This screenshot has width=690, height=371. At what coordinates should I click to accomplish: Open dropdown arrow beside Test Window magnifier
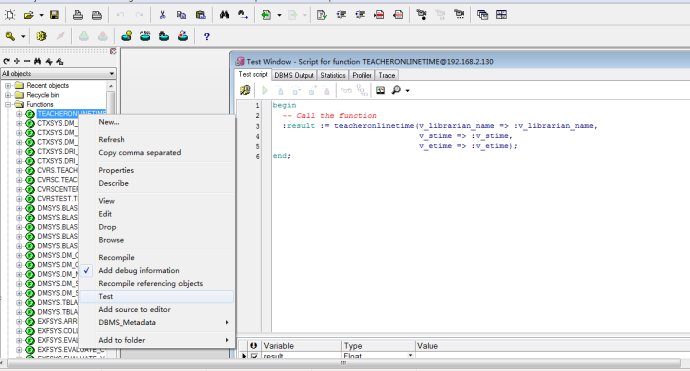click(407, 91)
